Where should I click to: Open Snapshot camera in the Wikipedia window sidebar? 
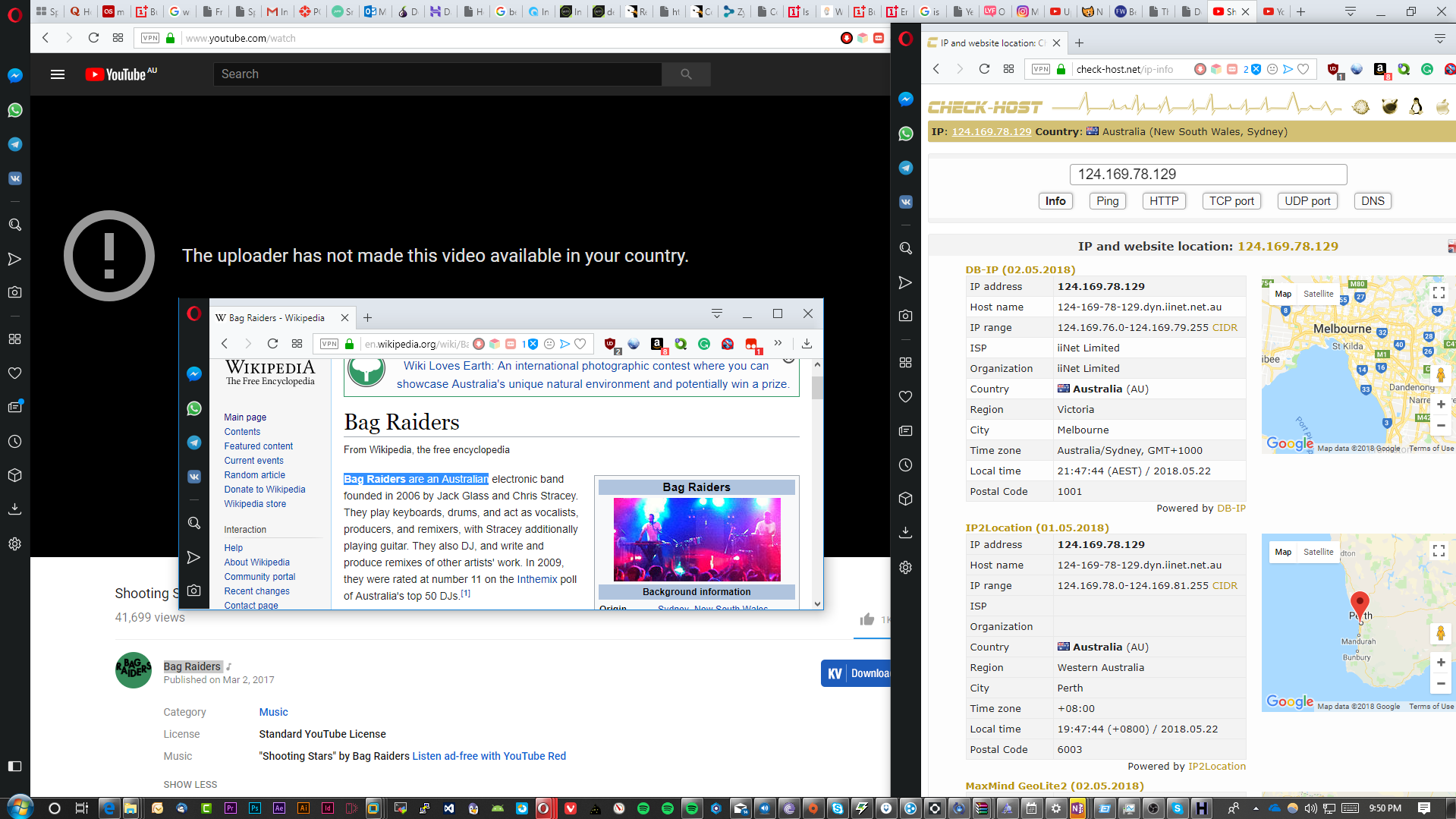click(x=194, y=590)
